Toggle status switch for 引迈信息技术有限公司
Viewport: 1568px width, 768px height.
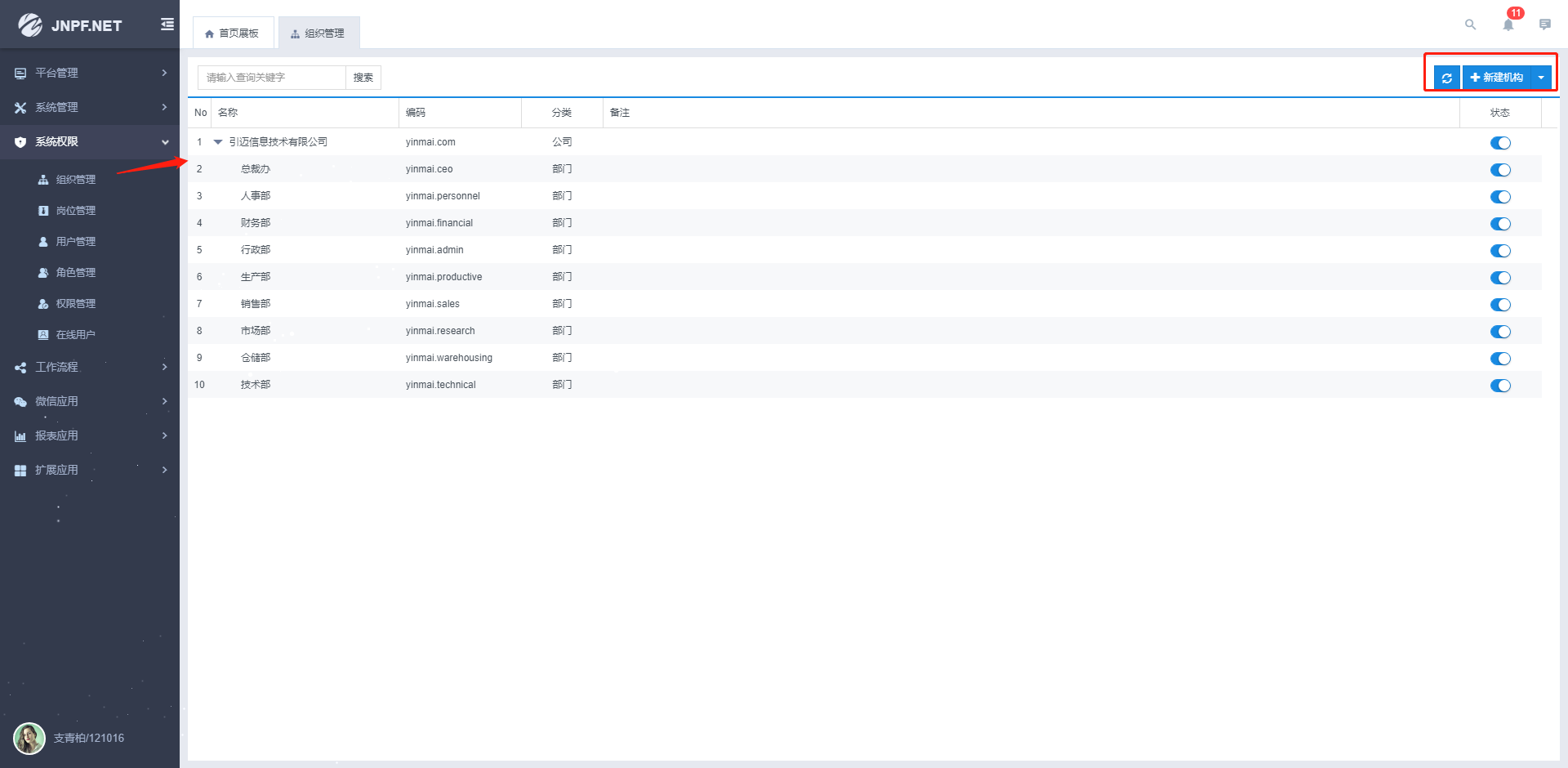pyautogui.click(x=1501, y=143)
